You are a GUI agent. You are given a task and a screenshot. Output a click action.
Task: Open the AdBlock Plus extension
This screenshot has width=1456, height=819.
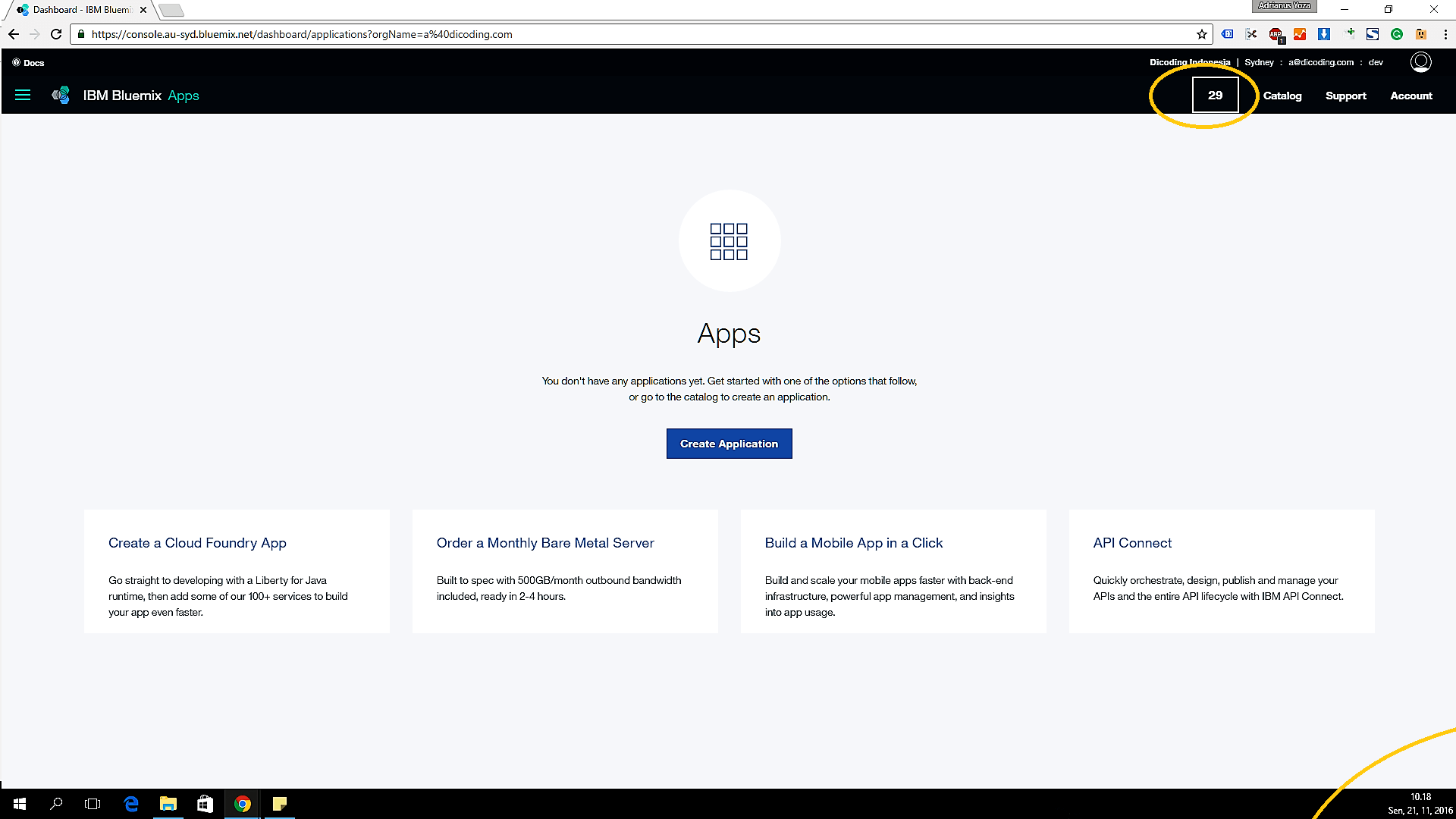click(1276, 34)
